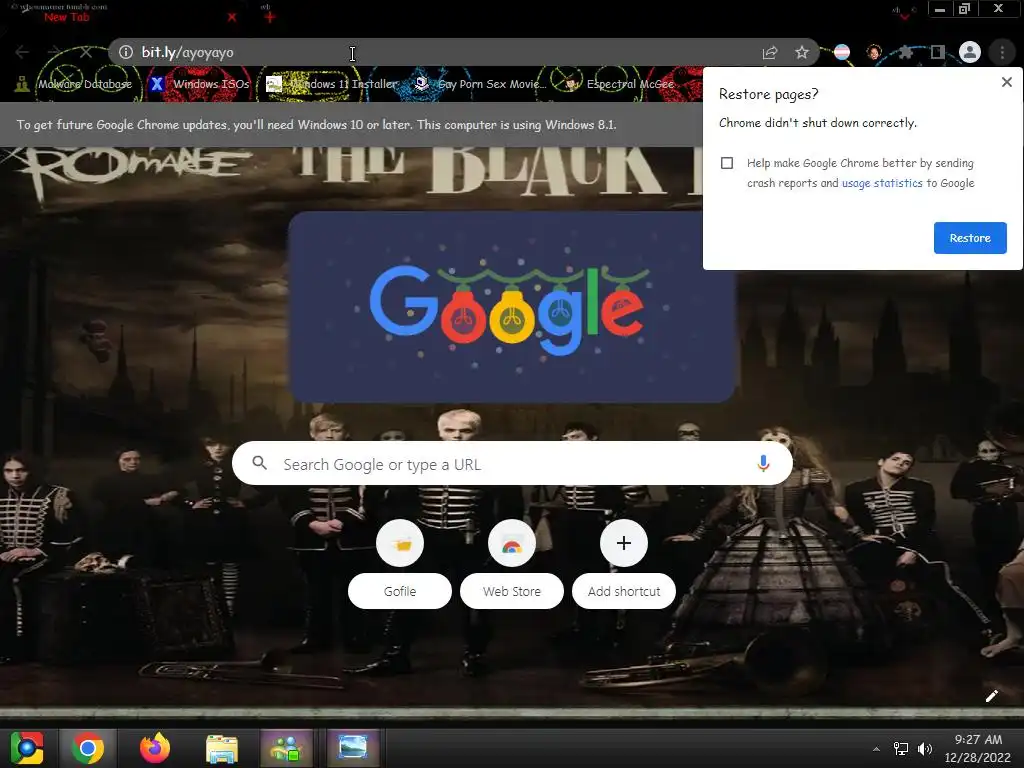This screenshot has width=1024, height=768.
Task: Check the send crash reports checkbox
Action: [727, 163]
